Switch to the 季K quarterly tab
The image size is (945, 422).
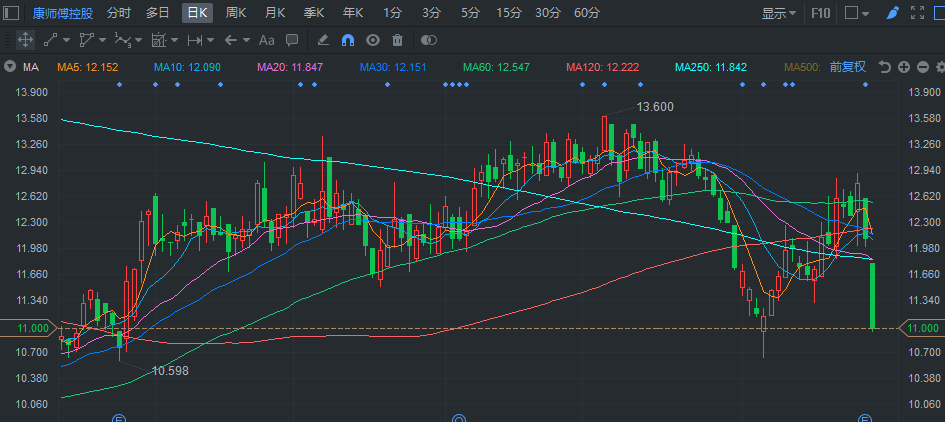tap(314, 13)
